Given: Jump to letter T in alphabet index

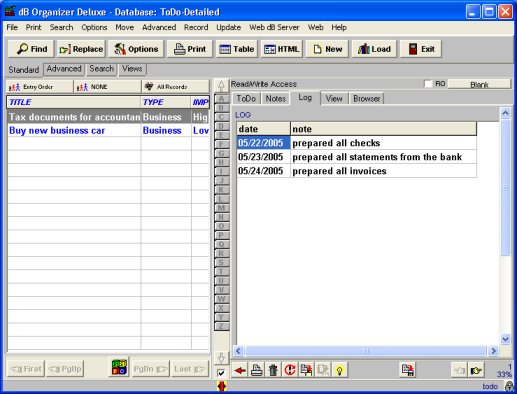Looking at the screenshot, I should [221, 271].
